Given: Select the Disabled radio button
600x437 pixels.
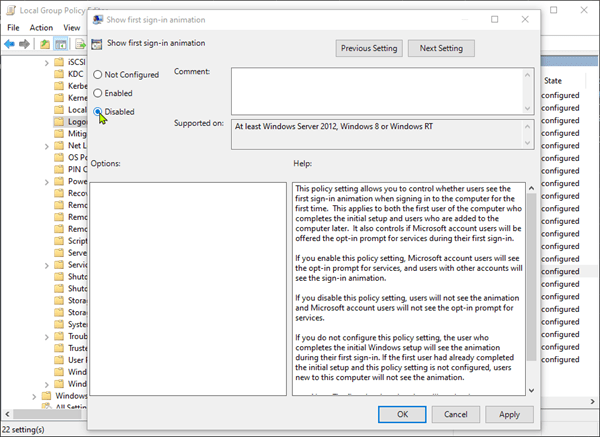Looking at the screenshot, I should coord(98,112).
